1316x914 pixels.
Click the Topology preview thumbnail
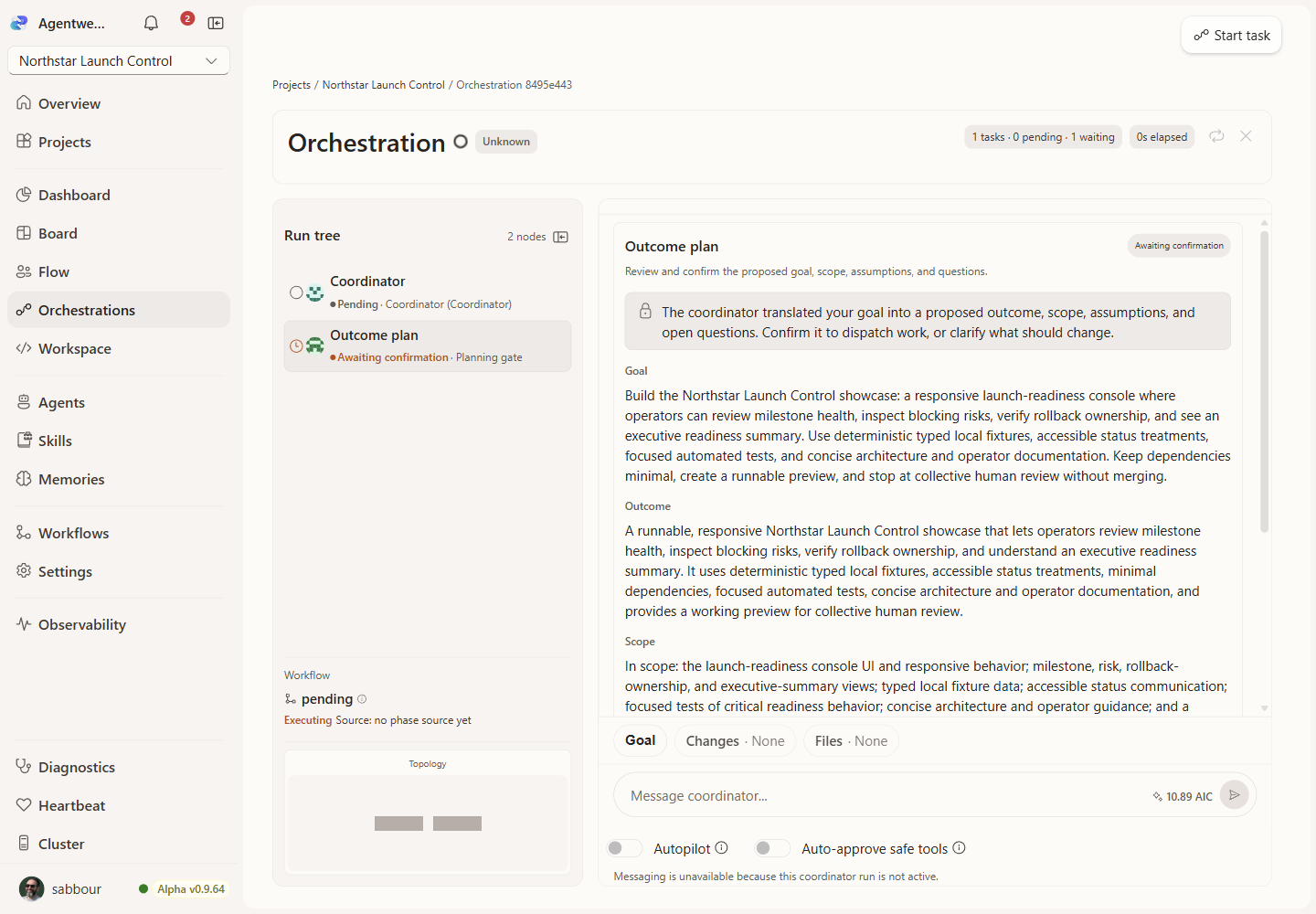[428, 824]
